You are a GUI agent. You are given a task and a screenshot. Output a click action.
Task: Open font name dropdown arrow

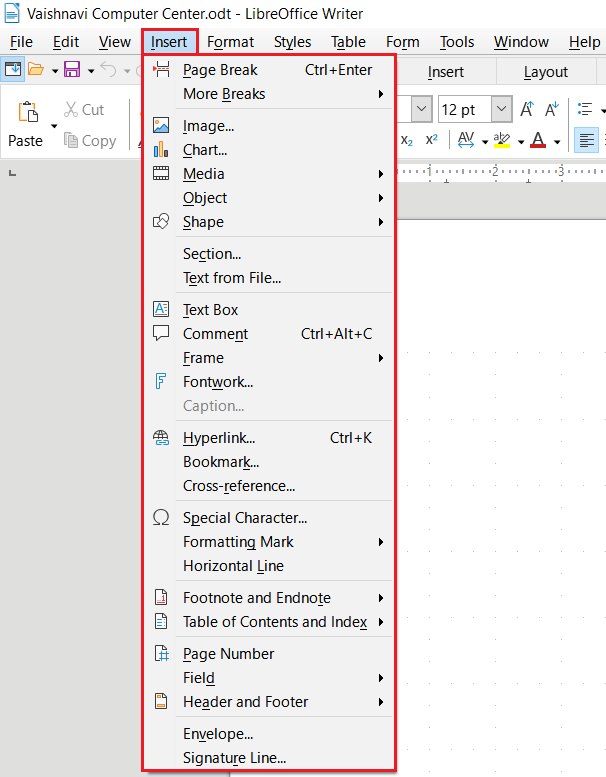tap(421, 109)
